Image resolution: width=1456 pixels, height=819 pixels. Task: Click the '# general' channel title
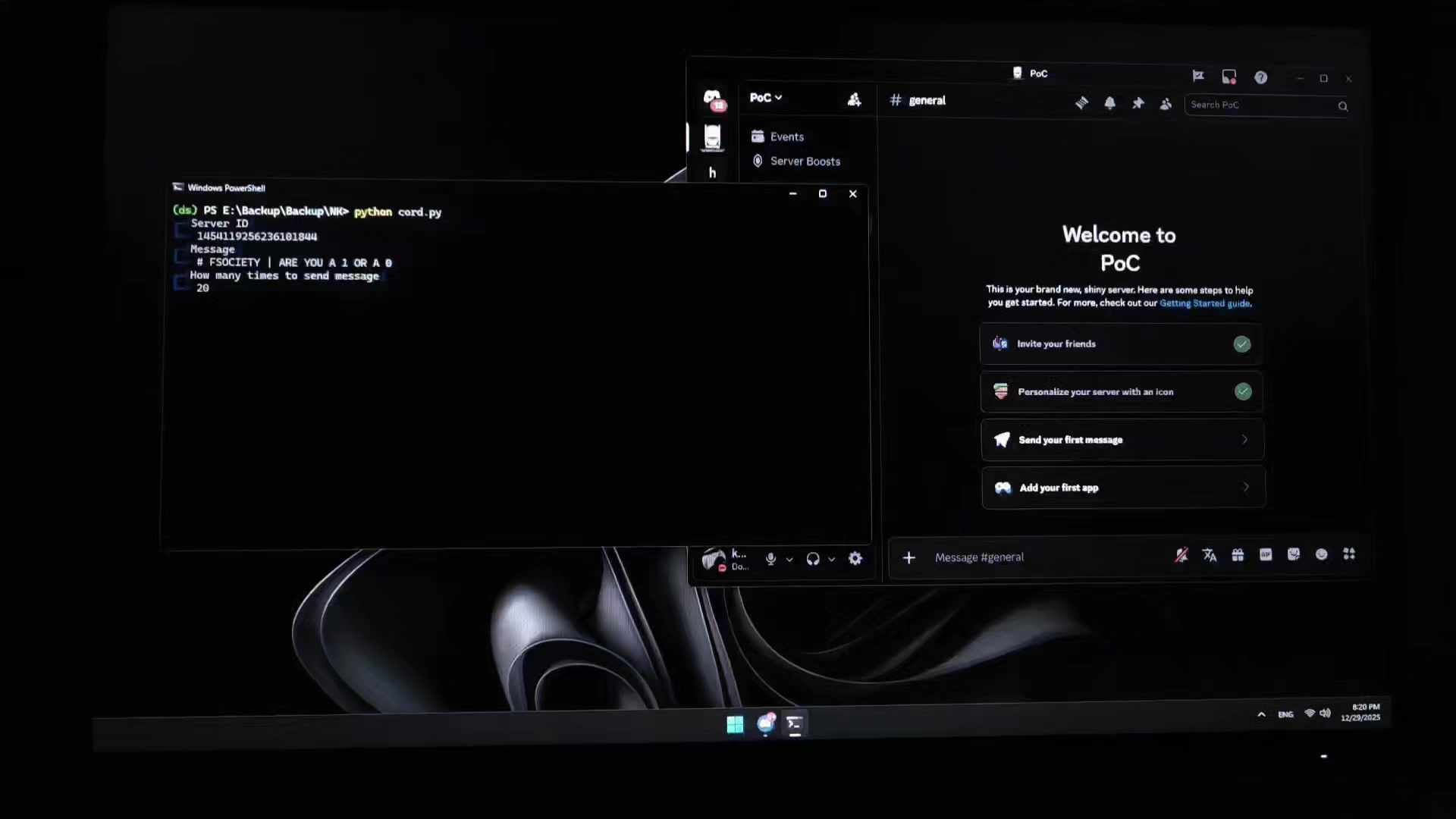[x=918, y=100]
